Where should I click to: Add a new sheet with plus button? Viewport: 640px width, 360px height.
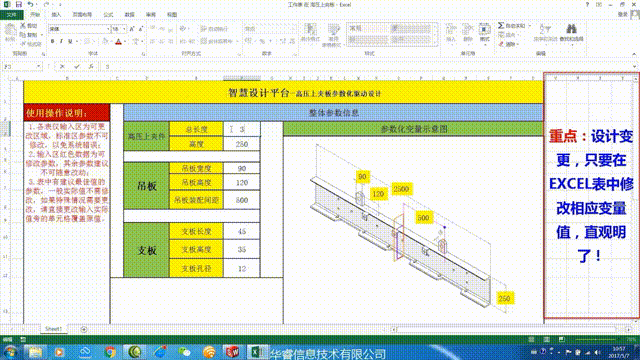coord(84,329)
